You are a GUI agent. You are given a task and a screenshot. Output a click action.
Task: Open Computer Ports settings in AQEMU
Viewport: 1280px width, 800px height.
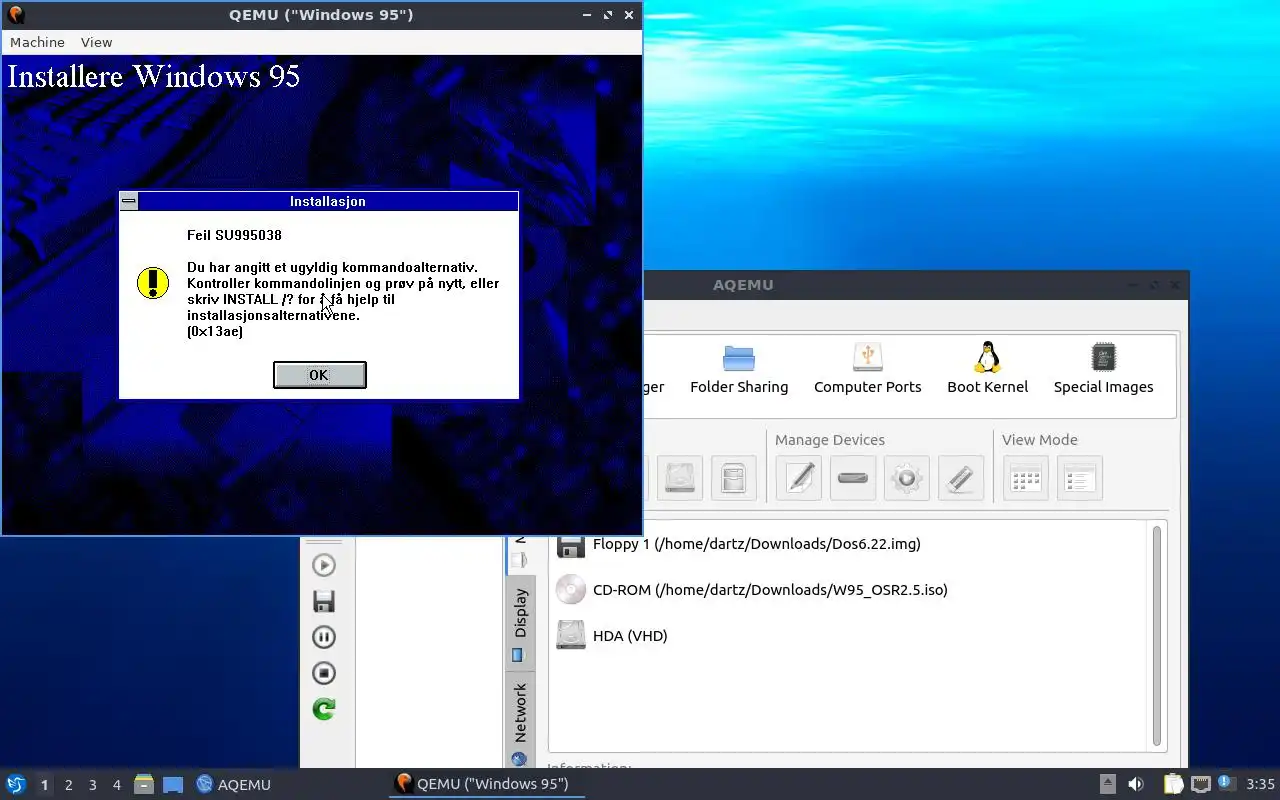[867, 368]
